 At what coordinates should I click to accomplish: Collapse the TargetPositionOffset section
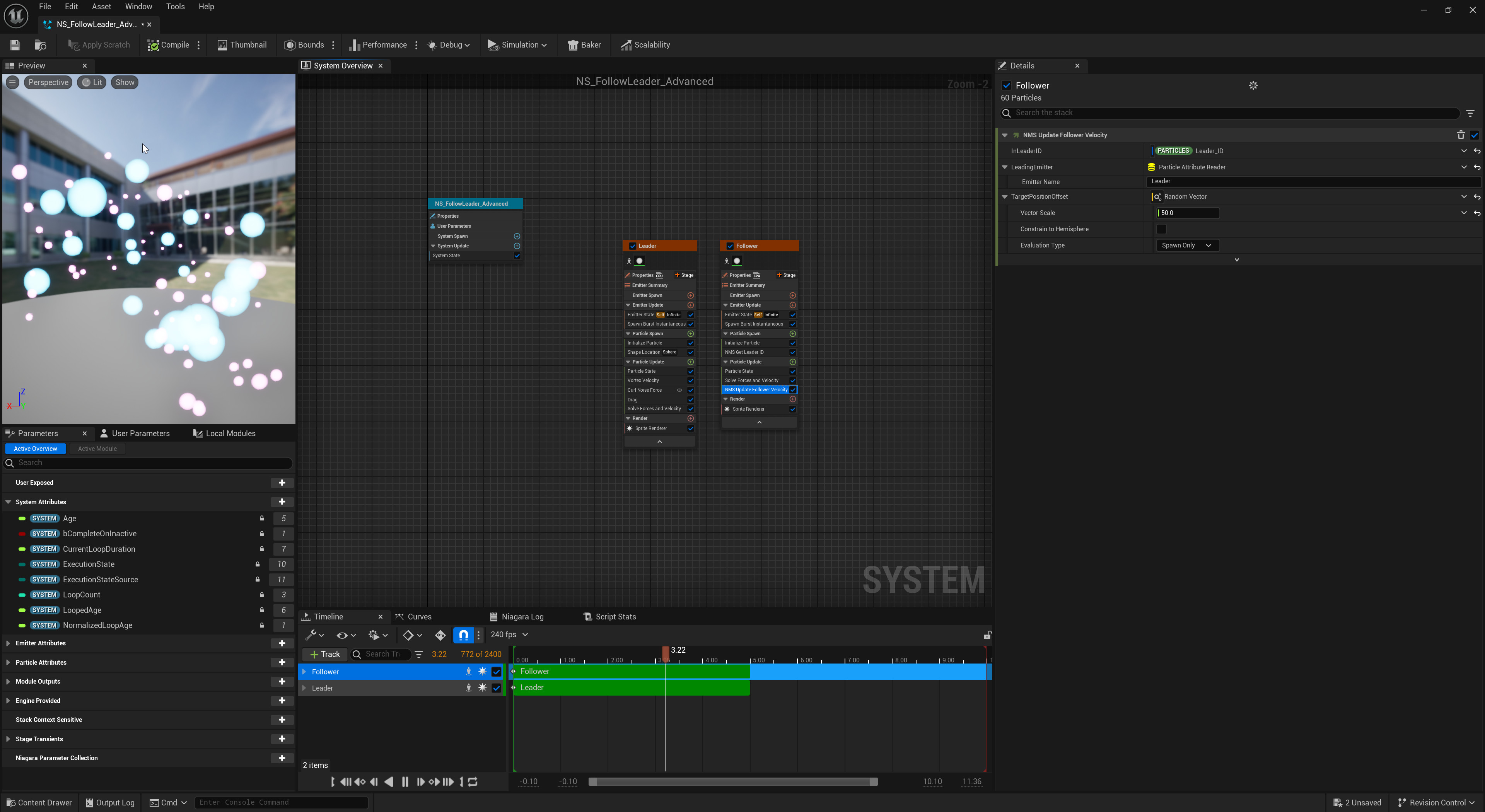pyautogui.click(x=1005, y=196)
